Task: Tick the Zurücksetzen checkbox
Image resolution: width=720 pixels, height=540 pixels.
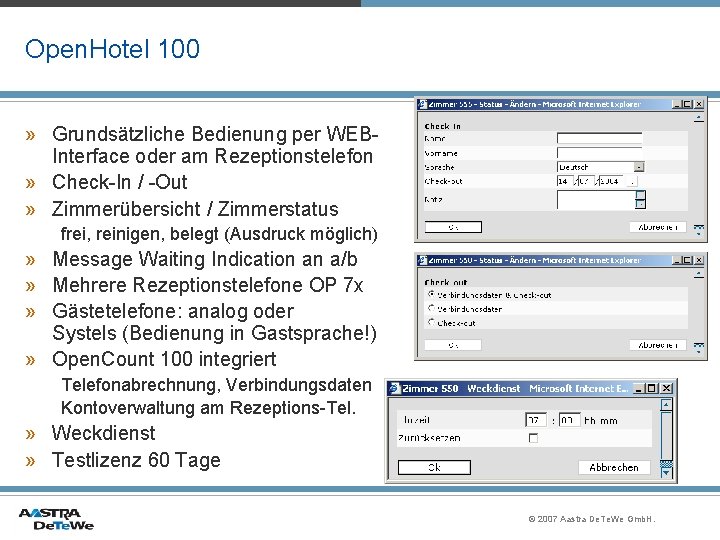Action: (x=533, y=438)
